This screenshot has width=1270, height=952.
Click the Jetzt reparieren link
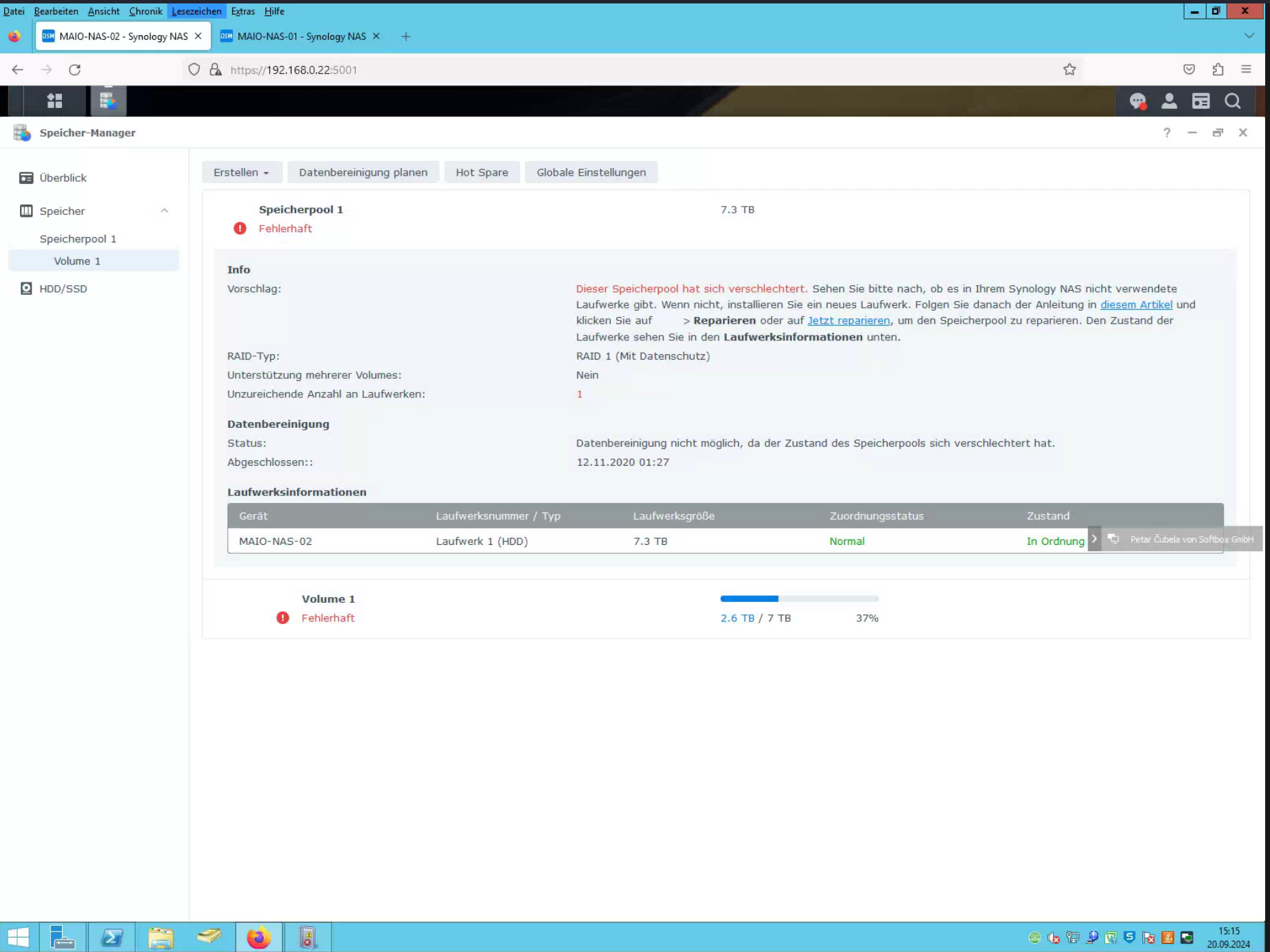coord(848,320)
